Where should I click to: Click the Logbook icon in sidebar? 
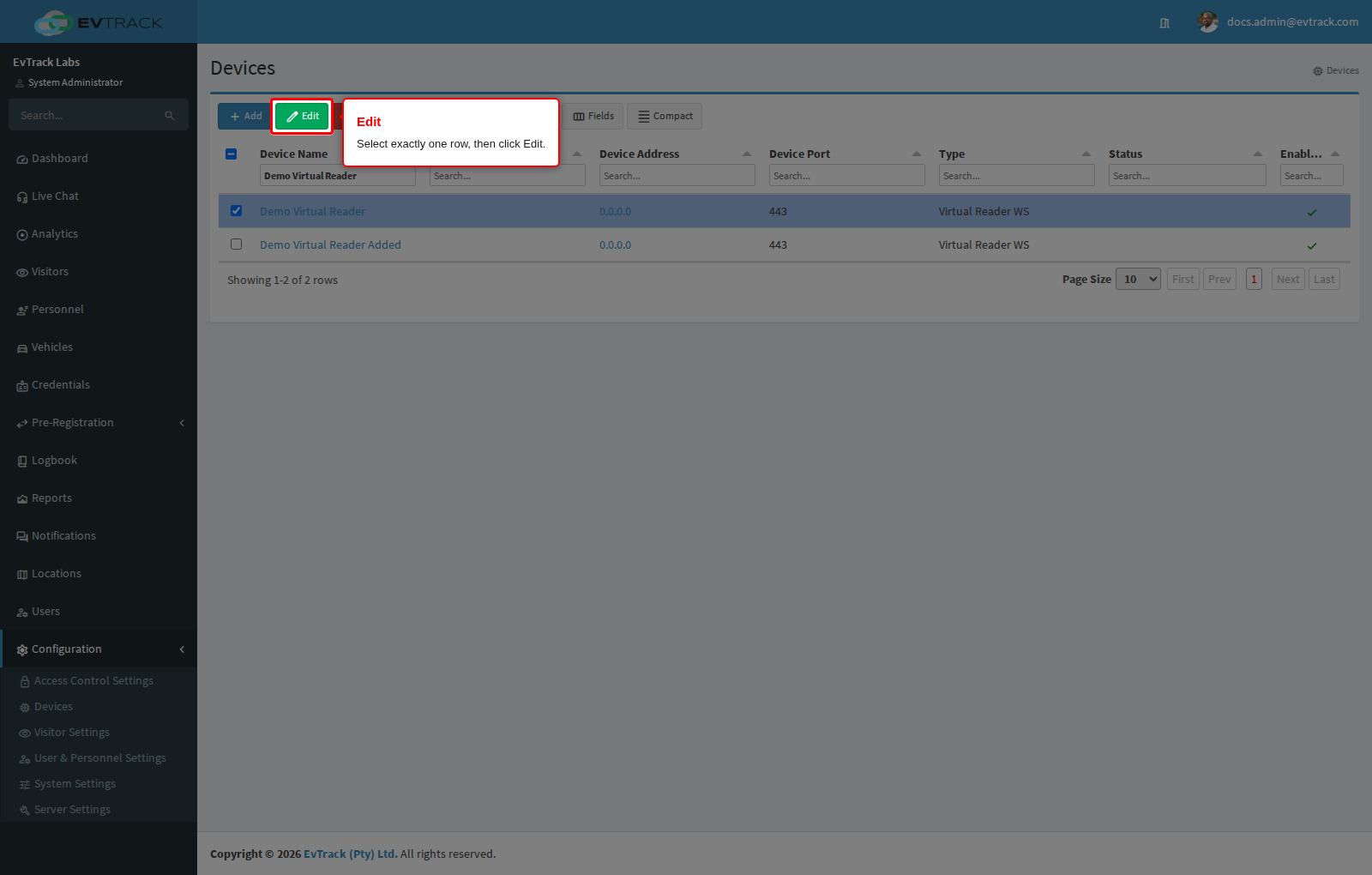(x=22, y=462)
